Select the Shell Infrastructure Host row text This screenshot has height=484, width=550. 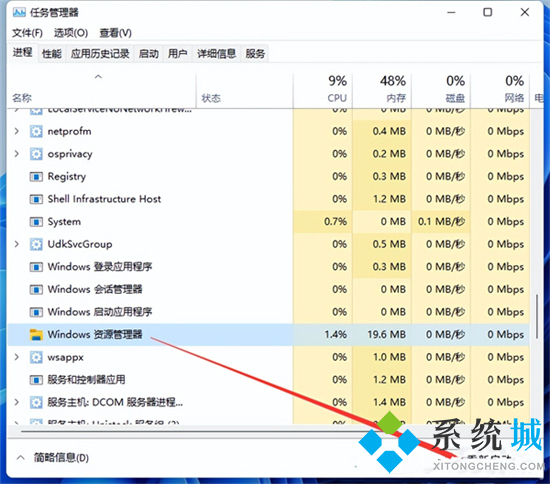[104, 199]
